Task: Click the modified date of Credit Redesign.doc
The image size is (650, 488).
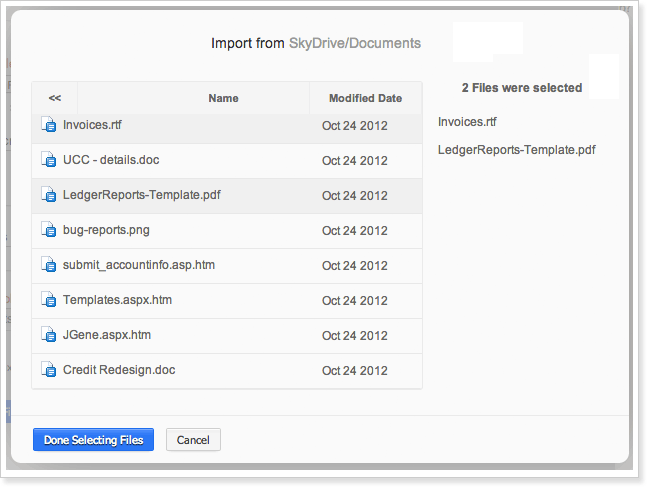Action: click(355, 371)
